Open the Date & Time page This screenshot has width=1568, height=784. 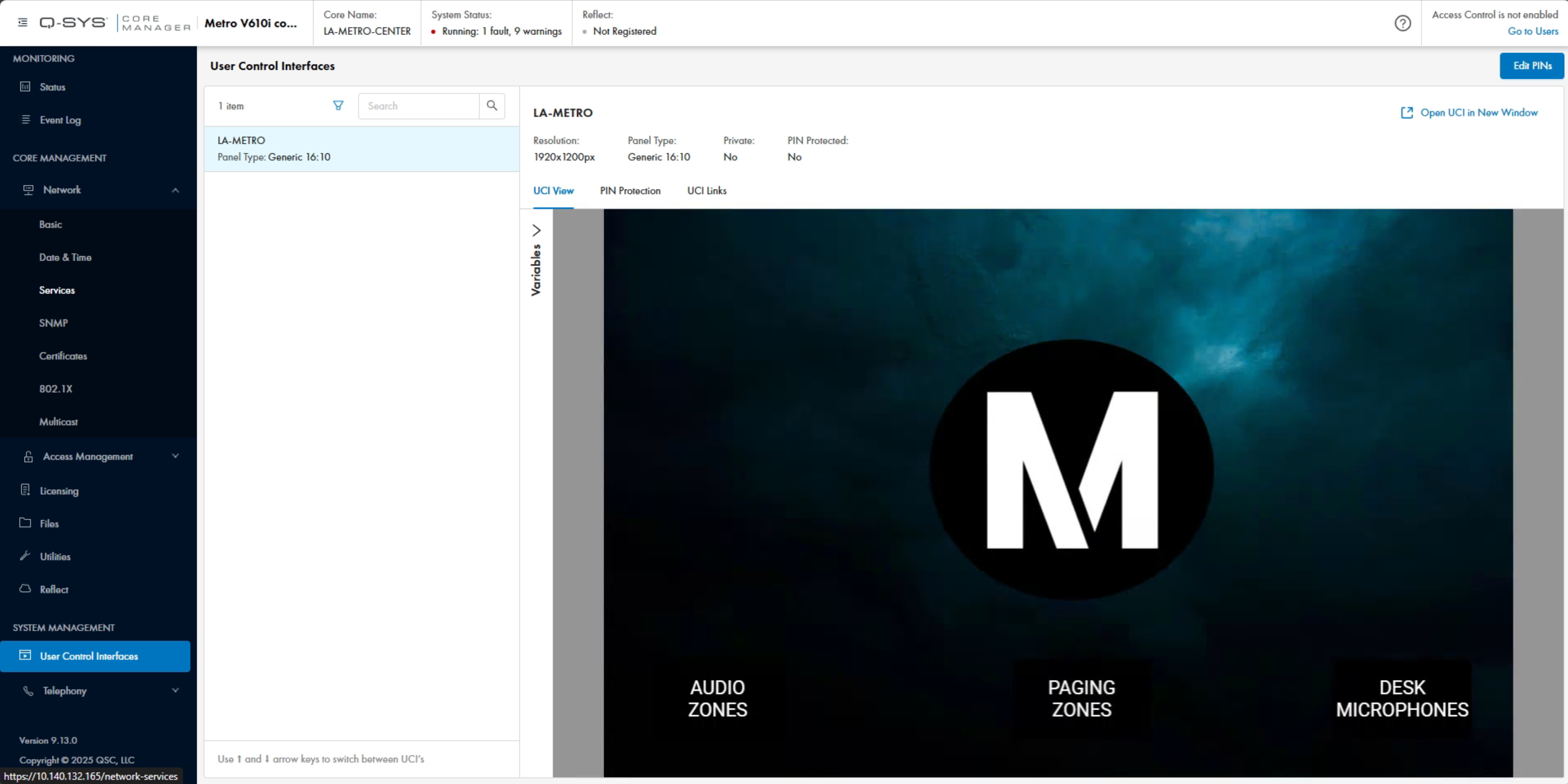click(x=65, y=257)
